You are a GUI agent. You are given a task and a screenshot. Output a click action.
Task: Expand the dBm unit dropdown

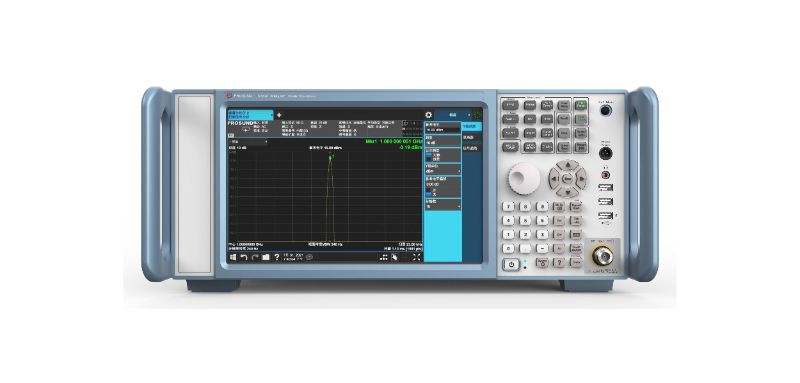coord(443,171)
